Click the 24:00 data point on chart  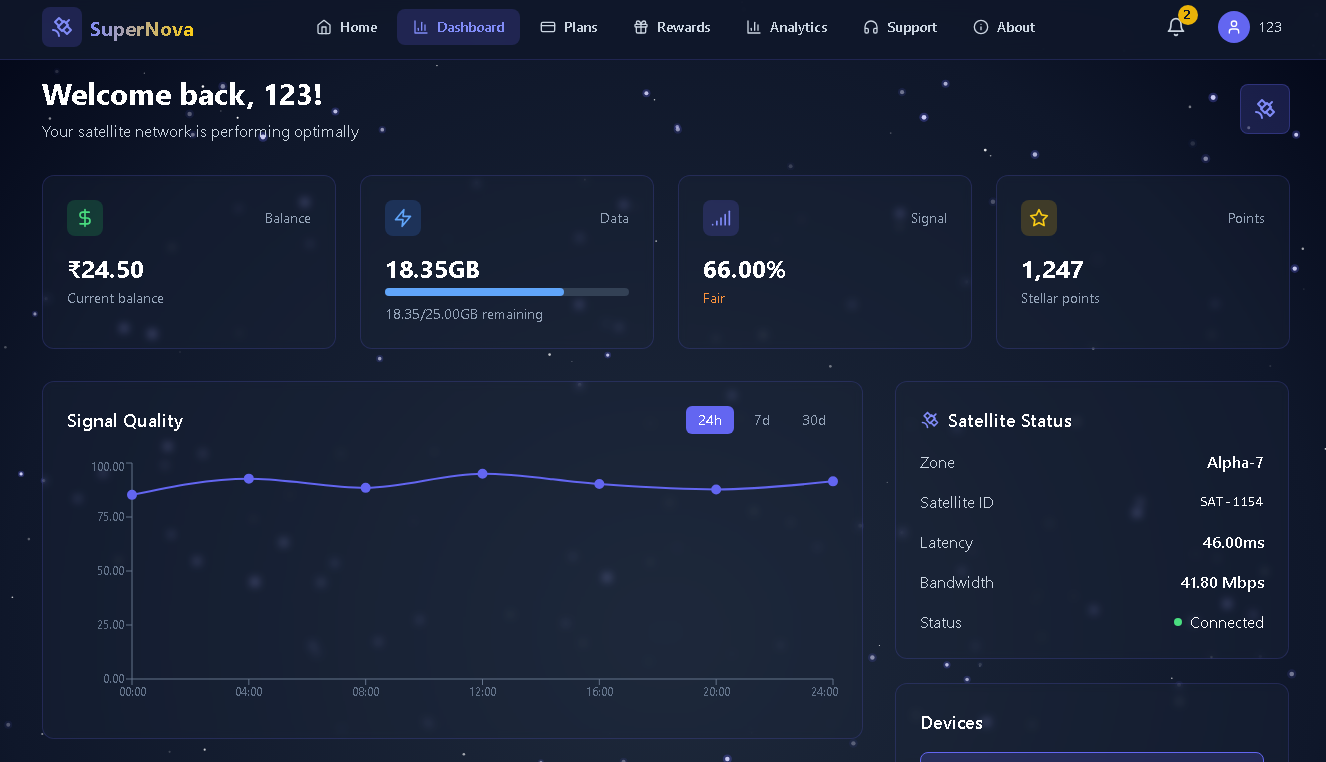pos(833,482)
